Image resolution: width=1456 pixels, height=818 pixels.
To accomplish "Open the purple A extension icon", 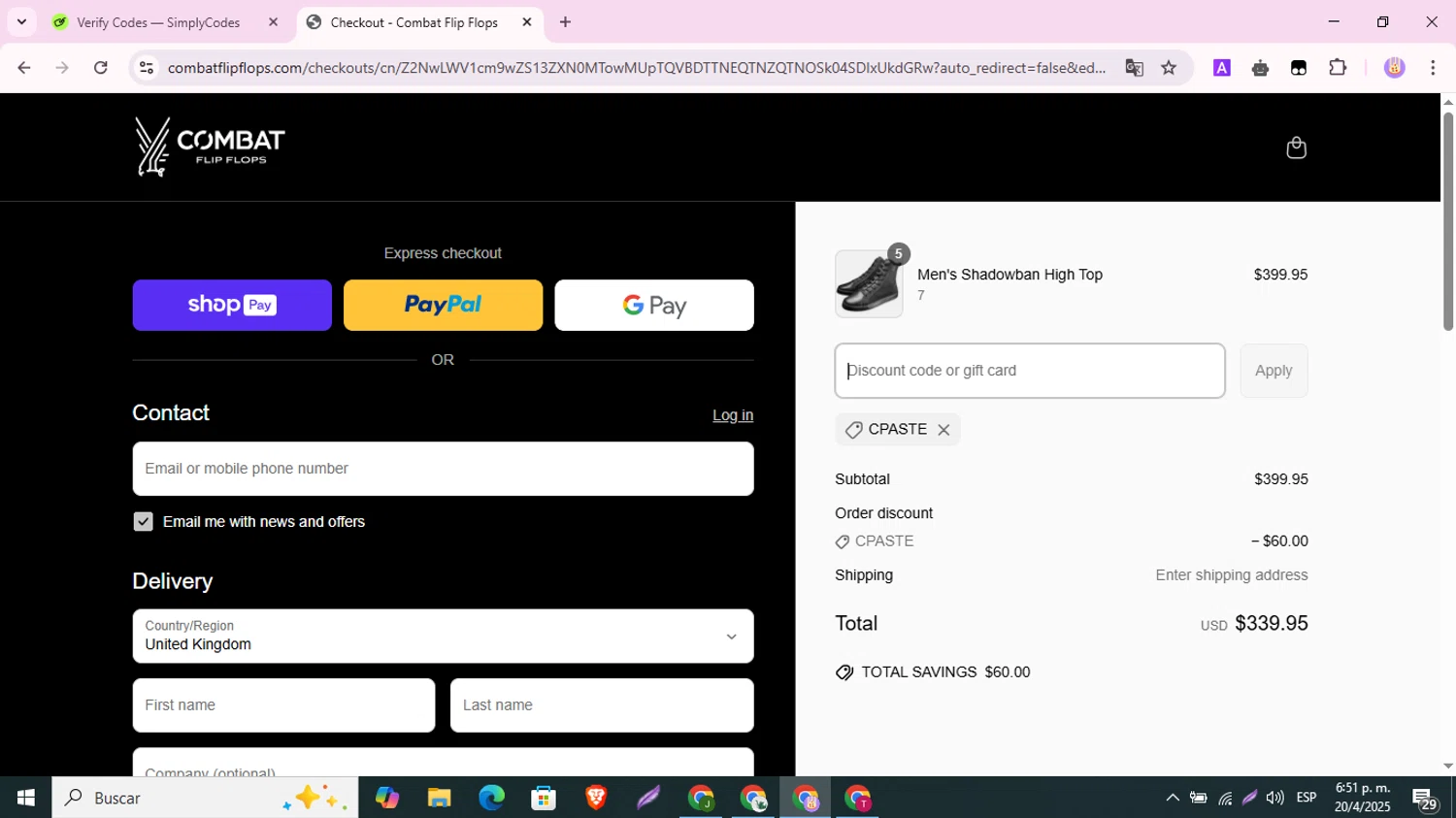I will [1222, 68].
